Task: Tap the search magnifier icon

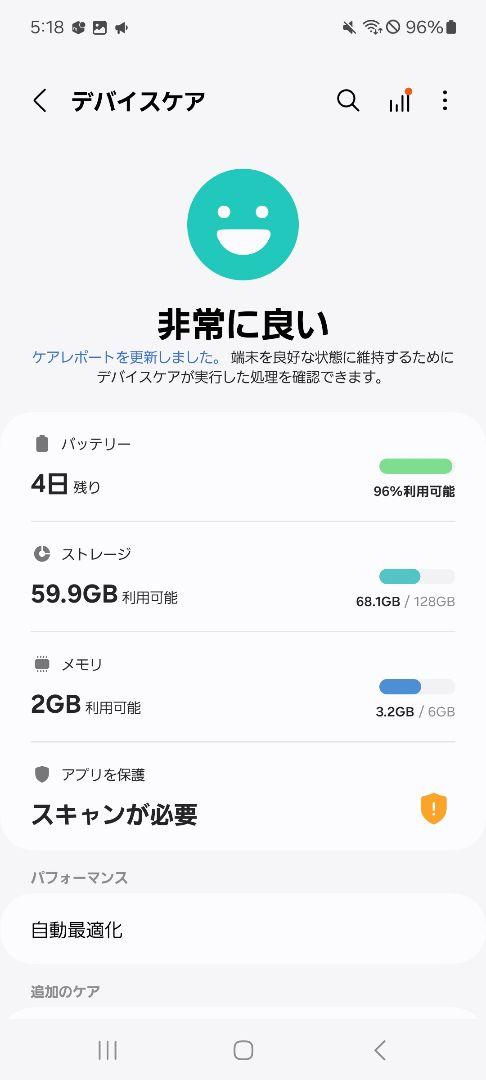Action: [x=348, y=101]
